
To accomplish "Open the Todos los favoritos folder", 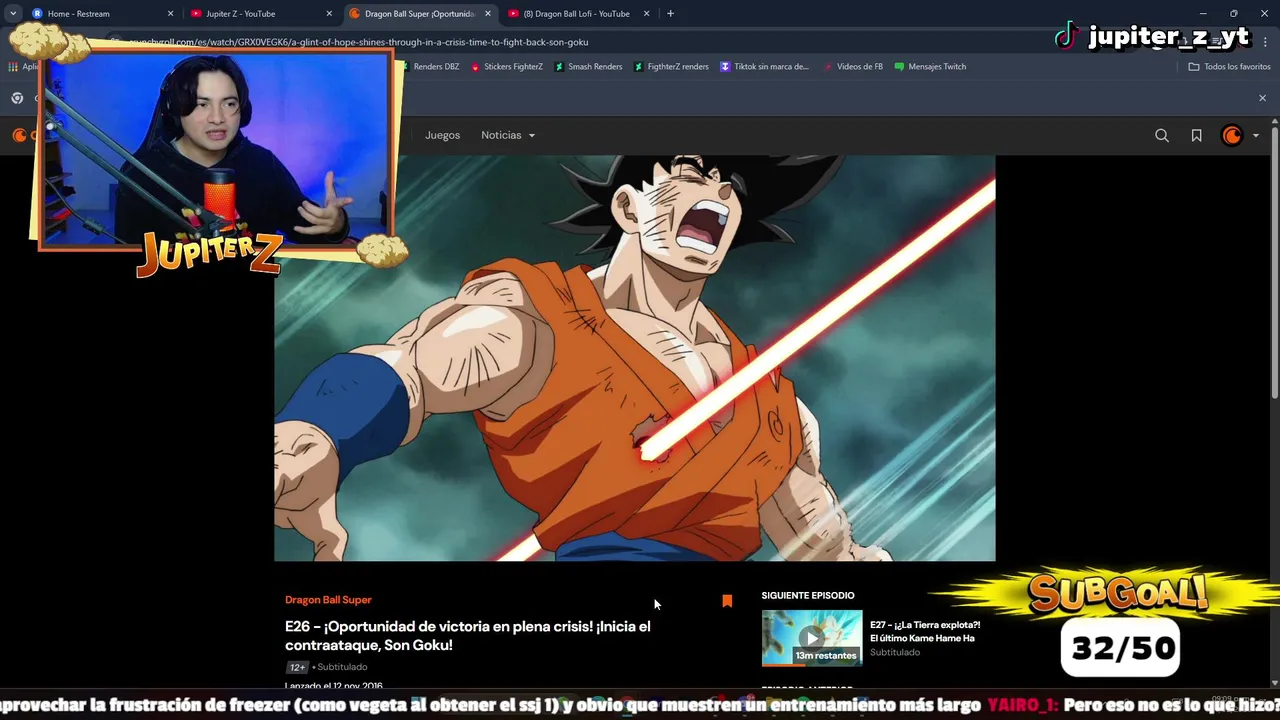I will [1229, 67].
